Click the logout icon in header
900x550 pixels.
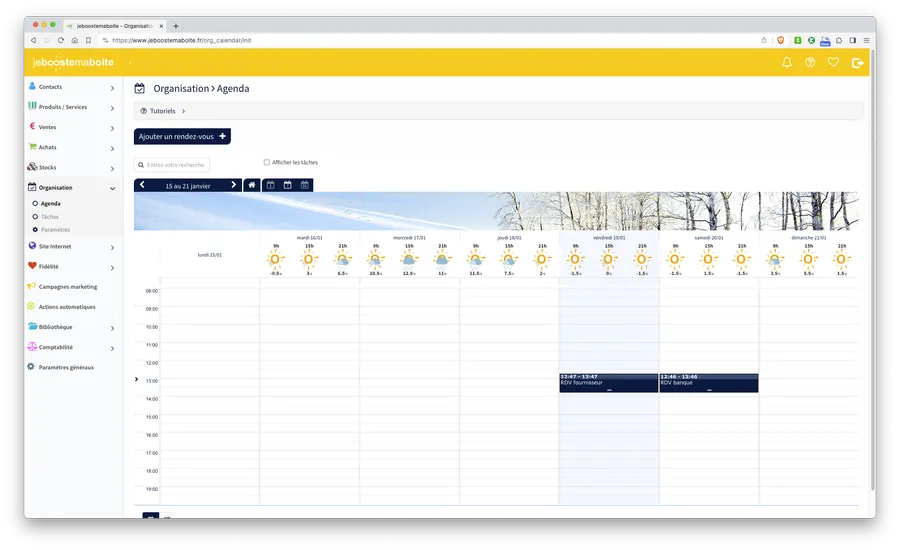tap(858, 63)
